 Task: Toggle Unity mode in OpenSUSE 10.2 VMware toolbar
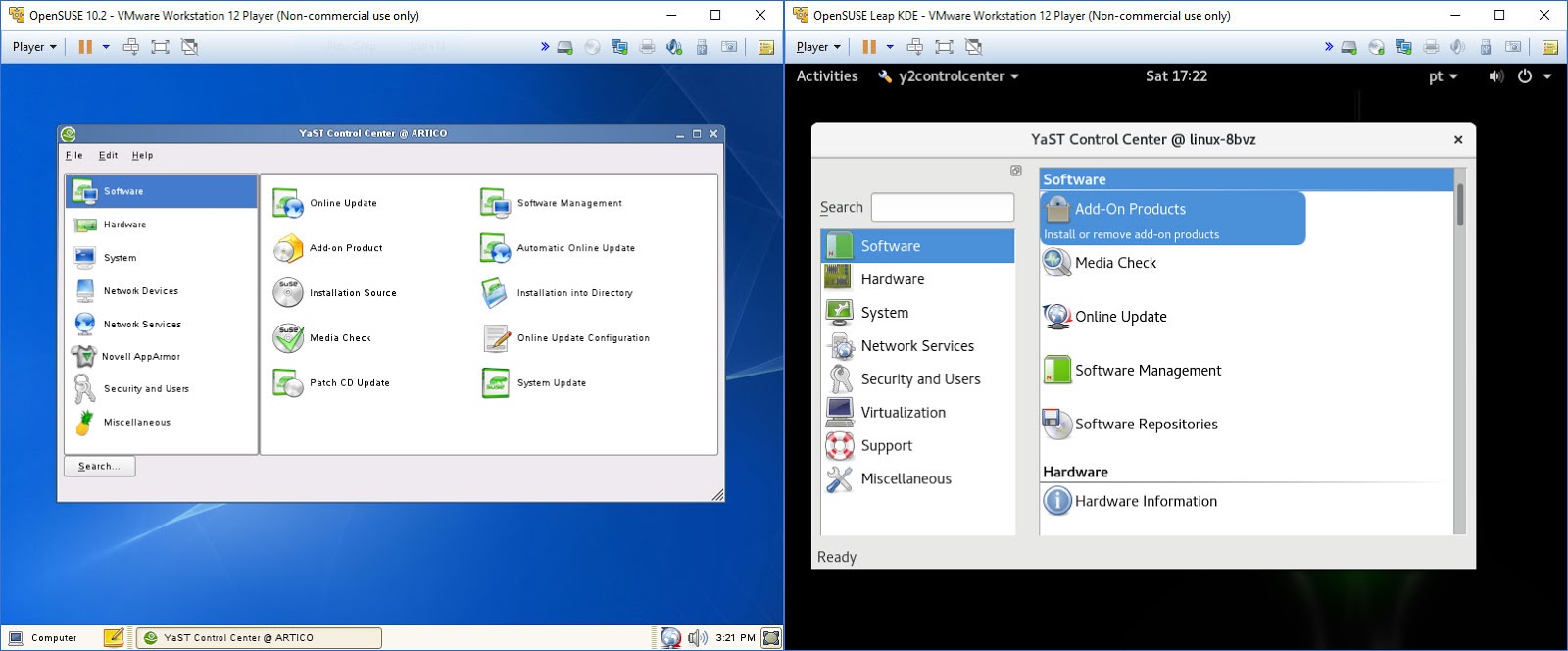click(189, 46)
